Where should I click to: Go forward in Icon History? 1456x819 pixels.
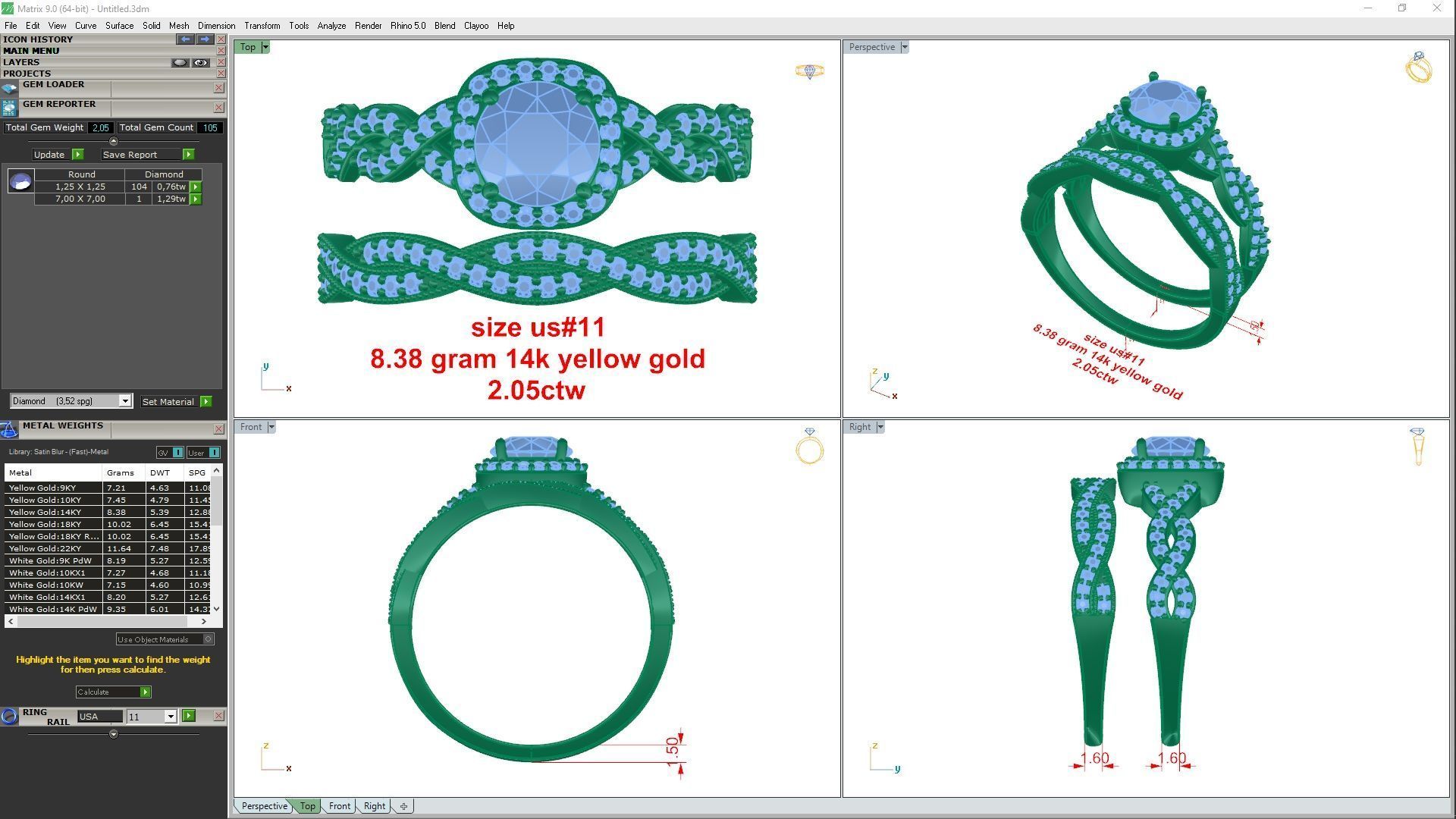pos(205,39)
